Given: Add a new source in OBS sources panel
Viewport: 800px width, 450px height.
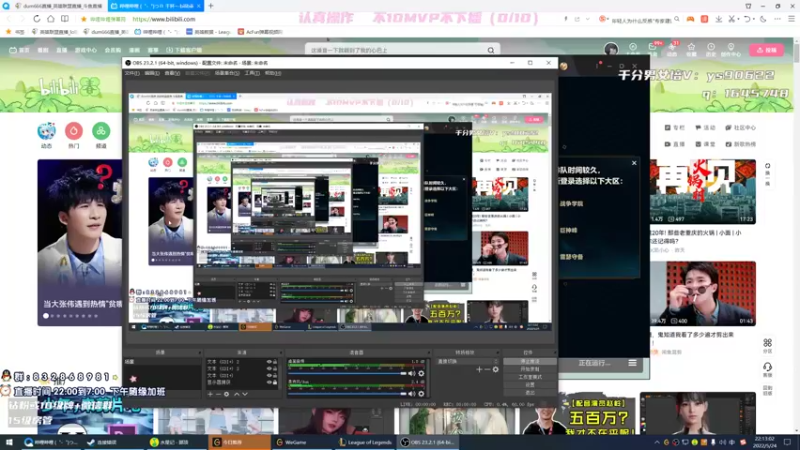Looking at the screenshot, I should pyautogui.click(x=210, y=394).
